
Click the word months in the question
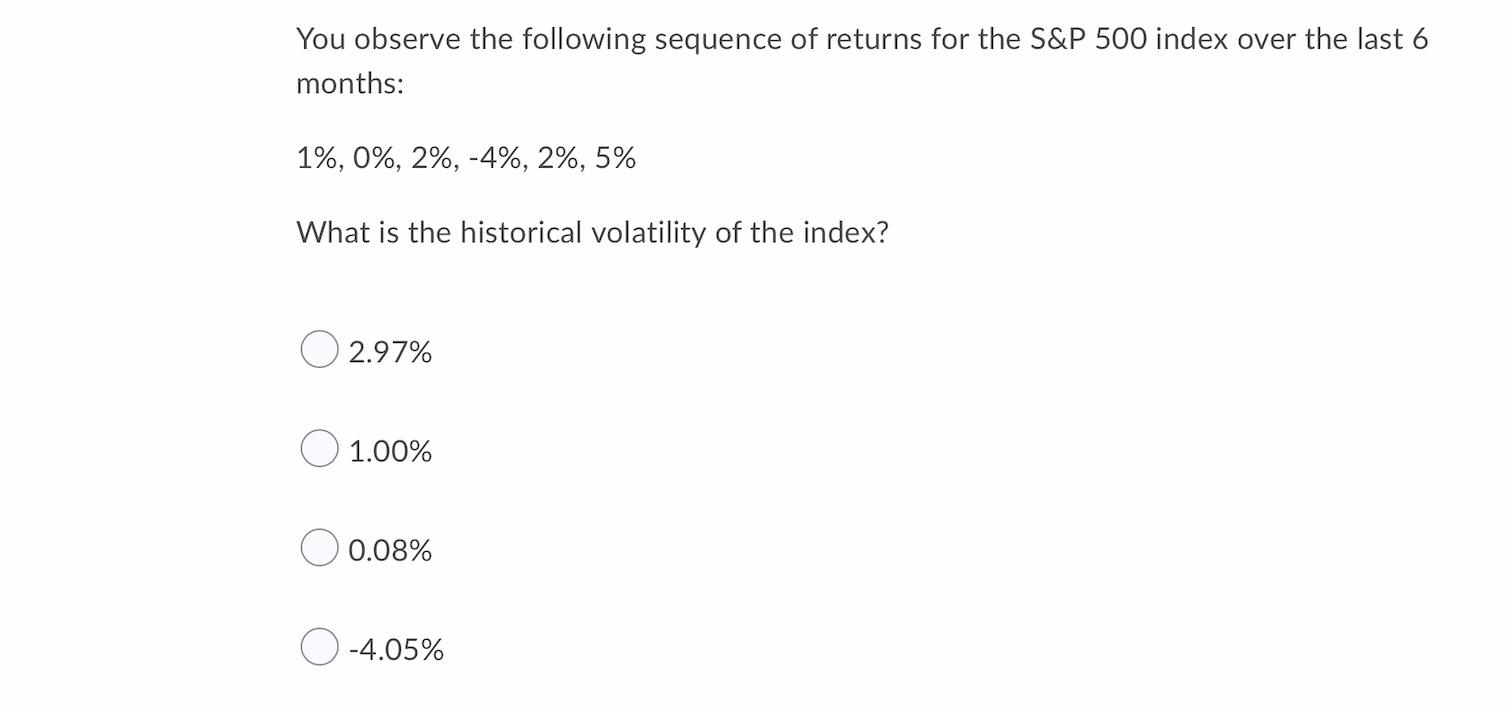tap(343, 84)
